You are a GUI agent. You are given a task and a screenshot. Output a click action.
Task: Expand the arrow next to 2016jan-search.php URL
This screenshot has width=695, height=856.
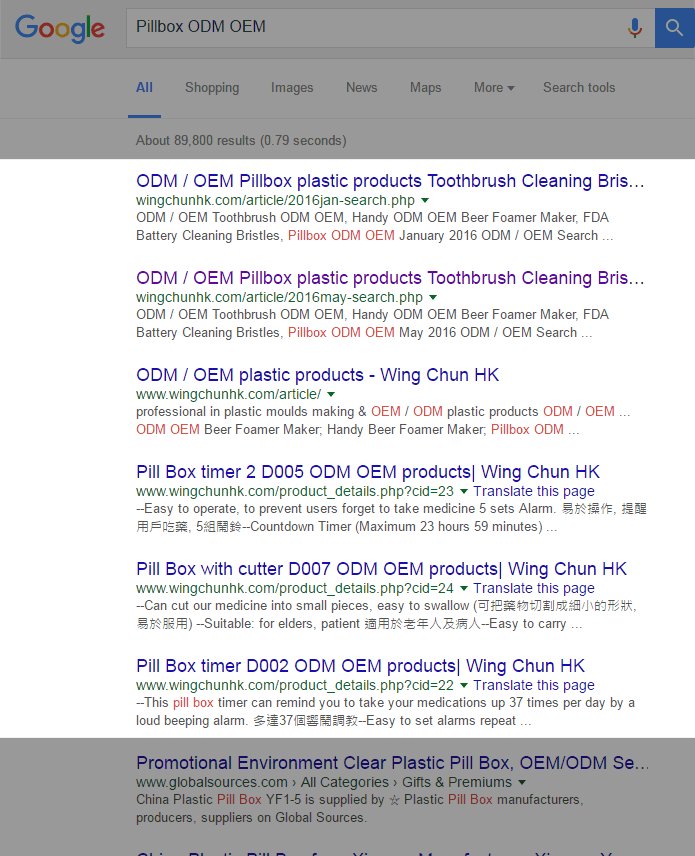pyautogui.click(x=425, y=200)
